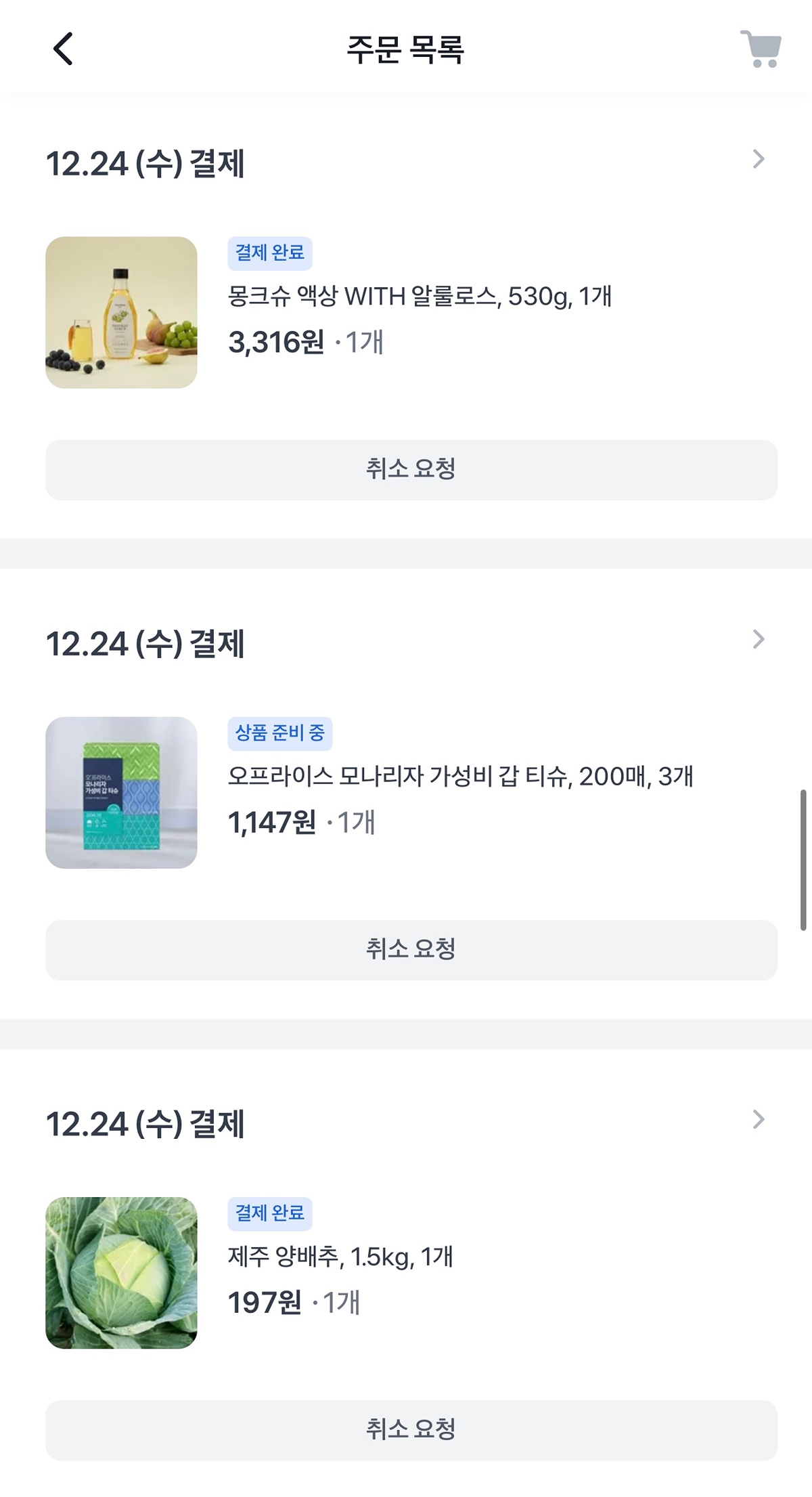
Task: Tap the 3,316원 price text
Action: (276, 343)
